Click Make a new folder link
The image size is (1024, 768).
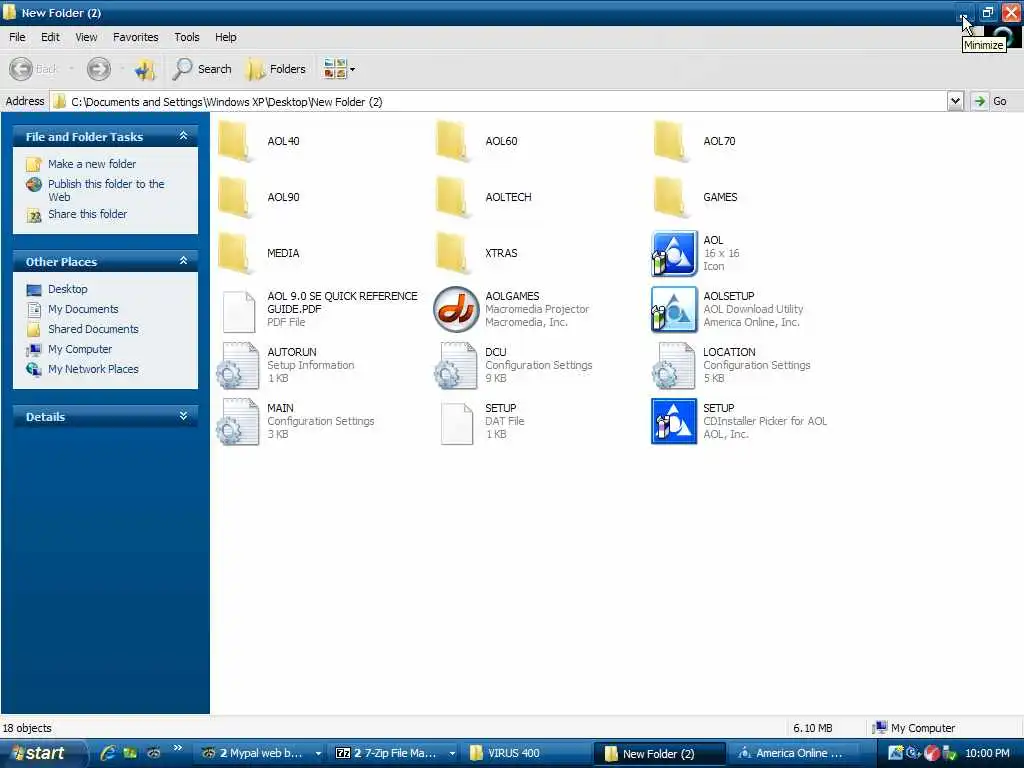click(x=81, y=164)
